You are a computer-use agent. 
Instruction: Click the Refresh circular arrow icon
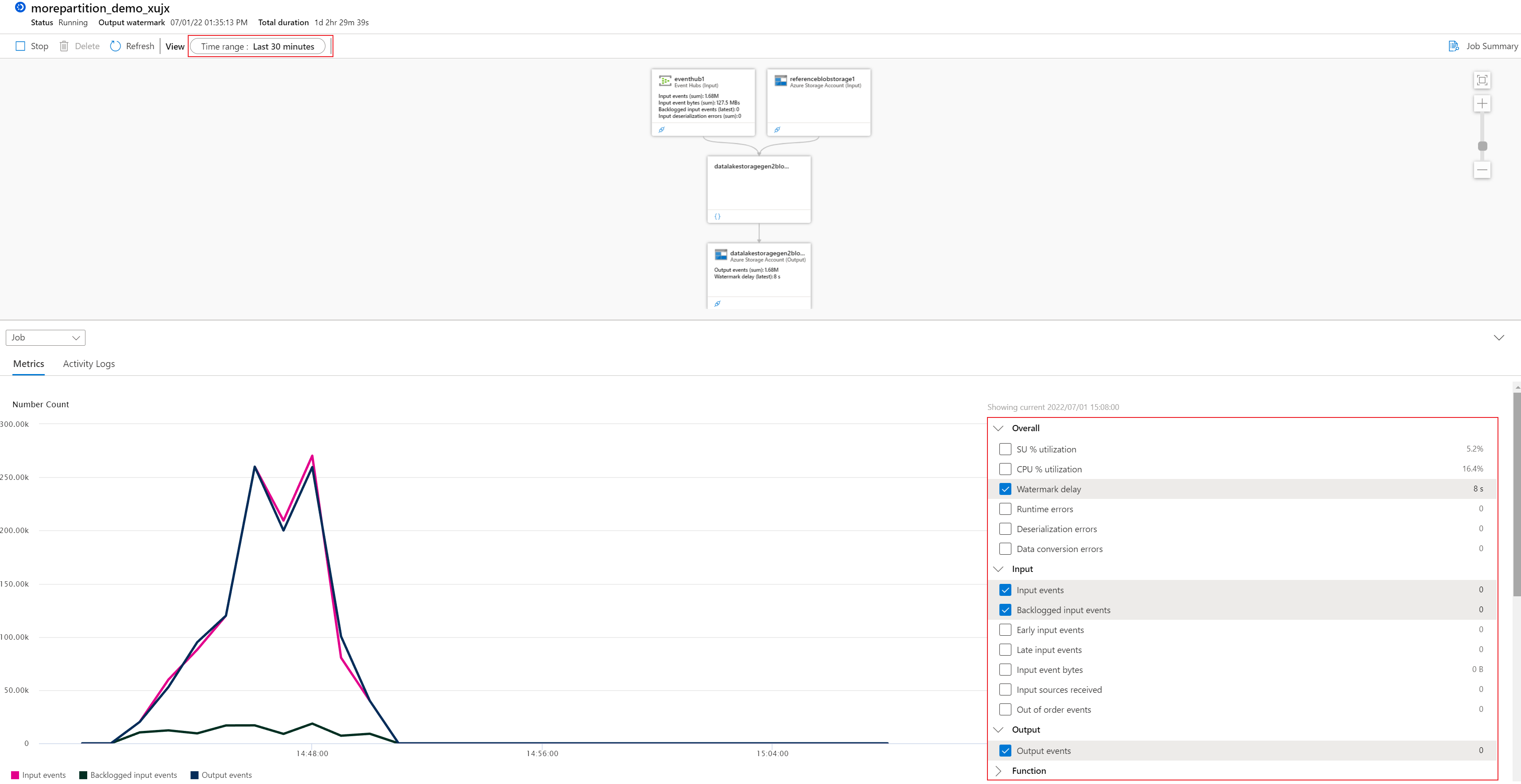[x=116, y=46]
